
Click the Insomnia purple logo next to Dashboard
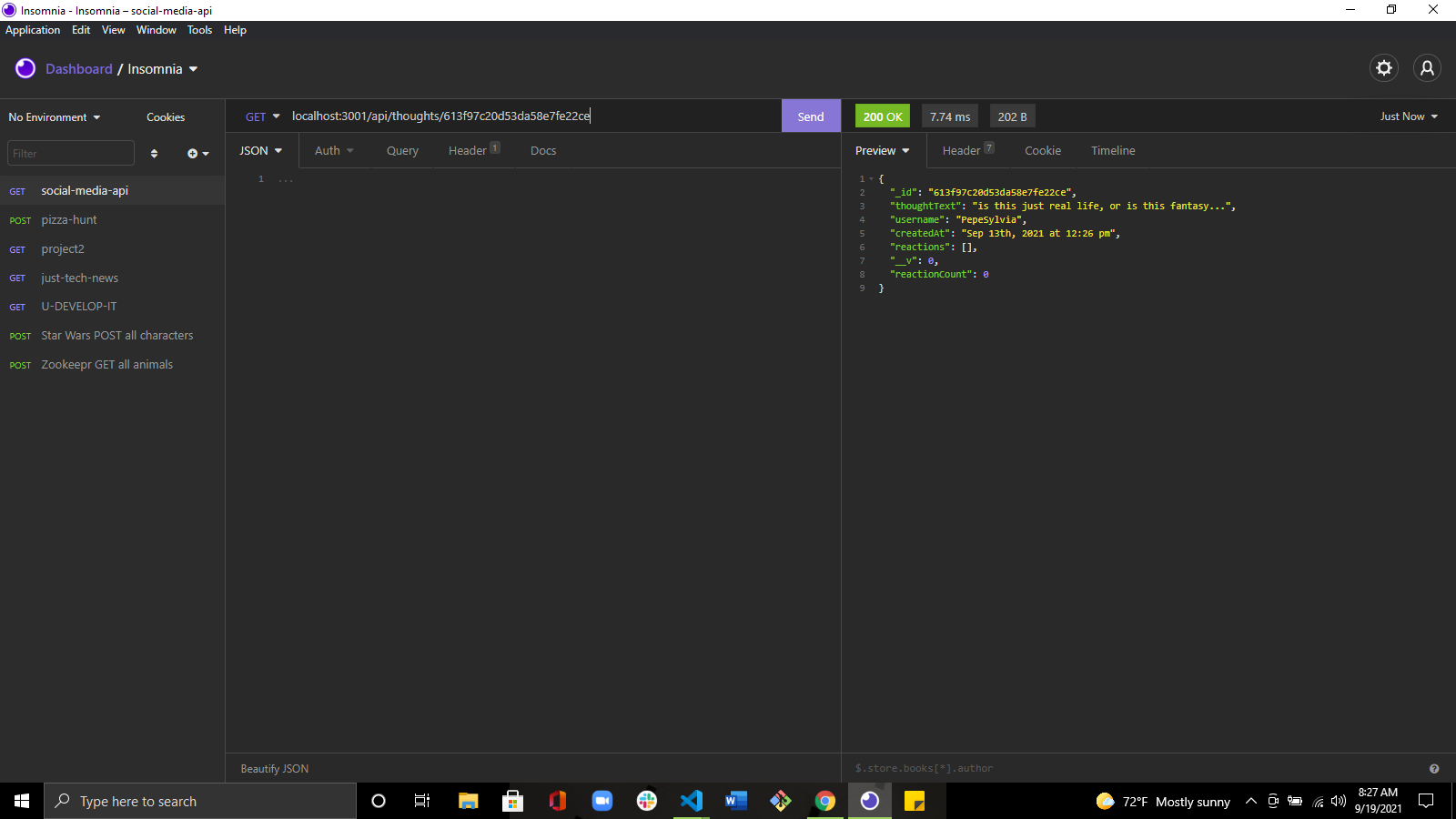[25, 68]
